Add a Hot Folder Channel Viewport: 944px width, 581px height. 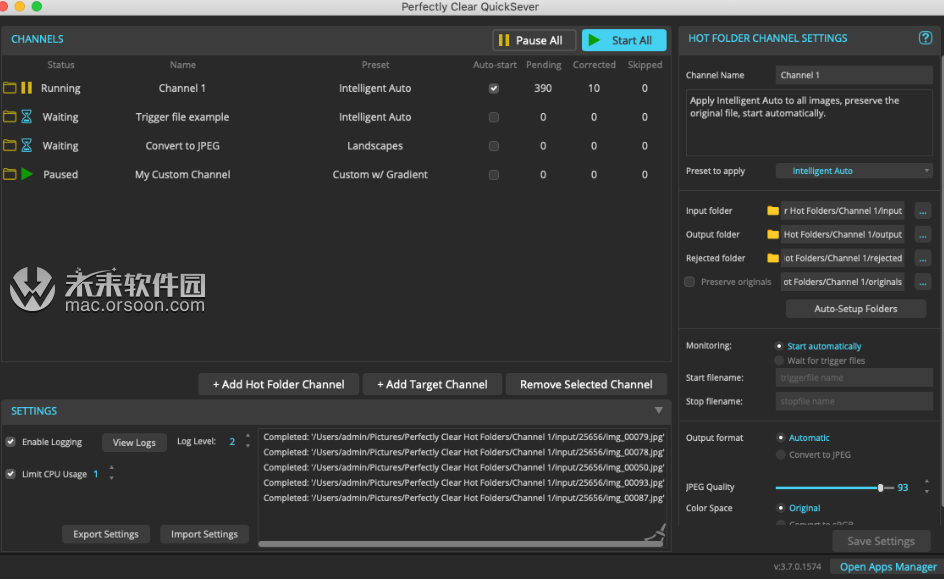(279, 384)
